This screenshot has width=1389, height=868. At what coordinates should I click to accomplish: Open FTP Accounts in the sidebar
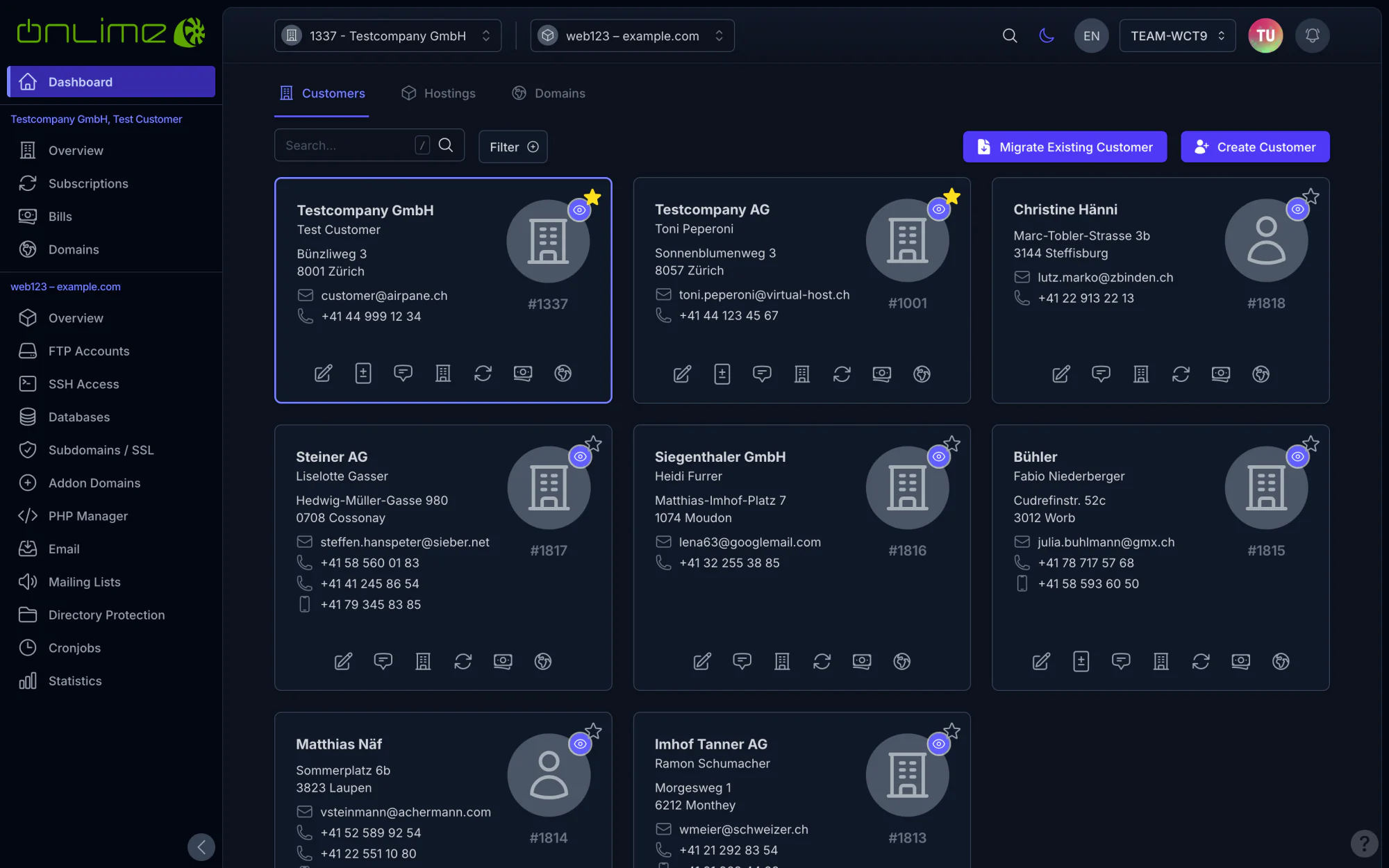(111, 351)
